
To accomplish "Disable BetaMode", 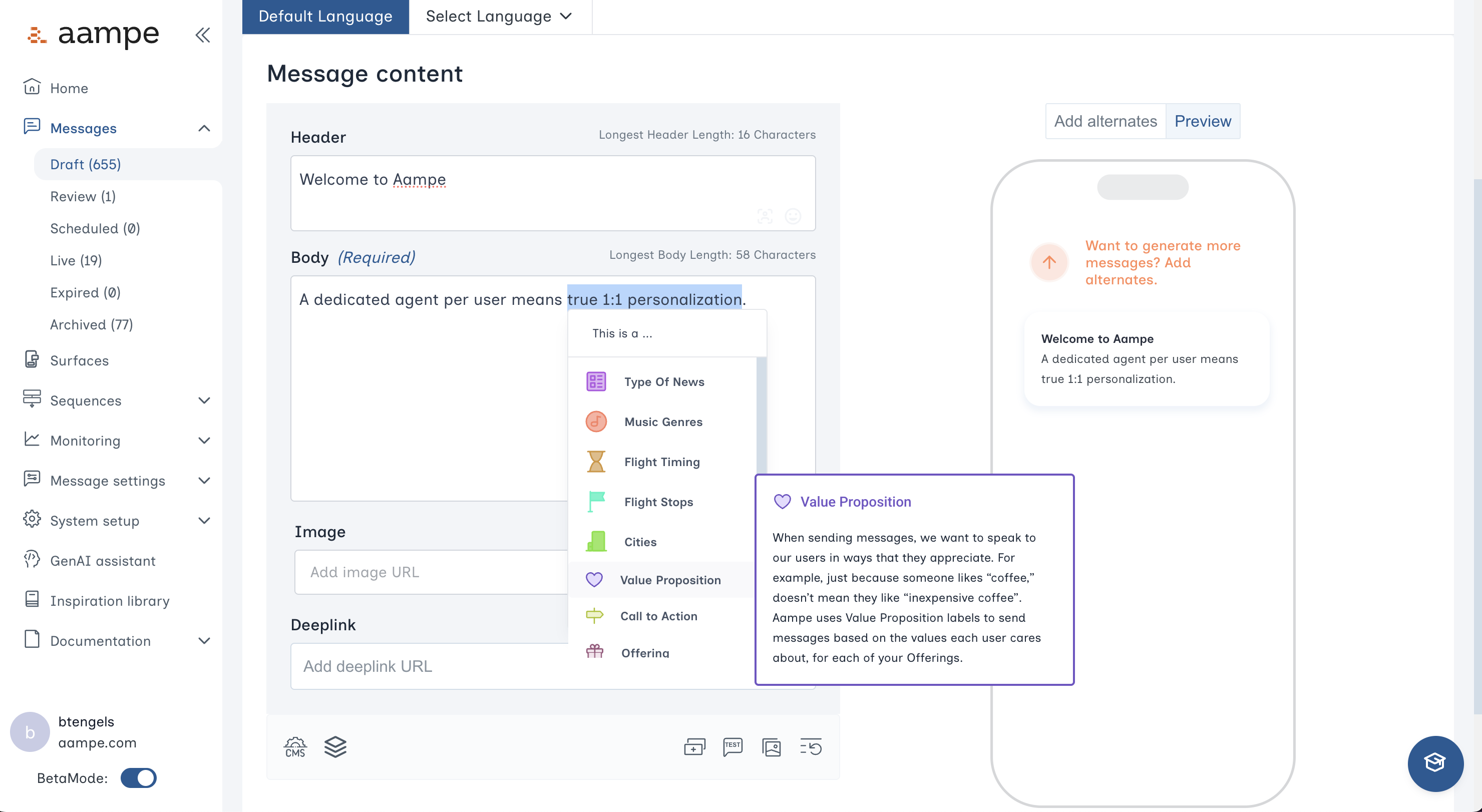I will click(x=139, y=778).
